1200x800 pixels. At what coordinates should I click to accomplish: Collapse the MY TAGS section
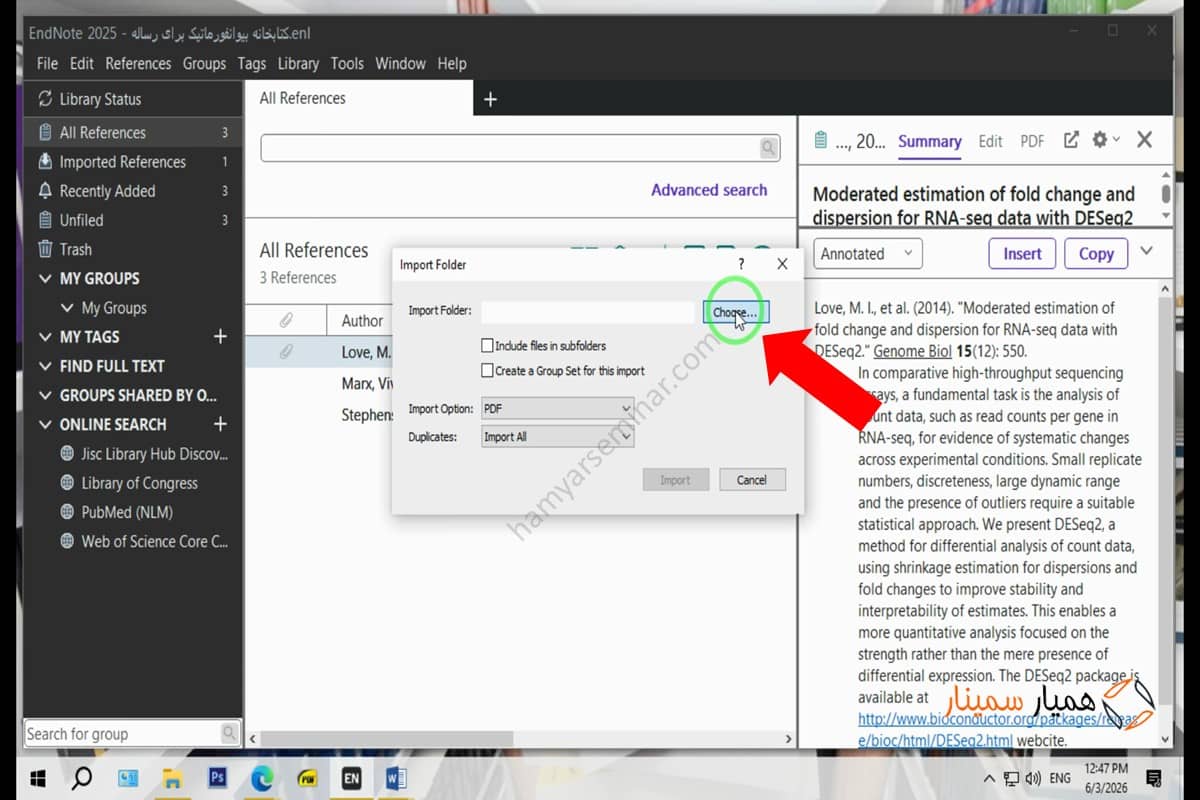pos(44,337)
